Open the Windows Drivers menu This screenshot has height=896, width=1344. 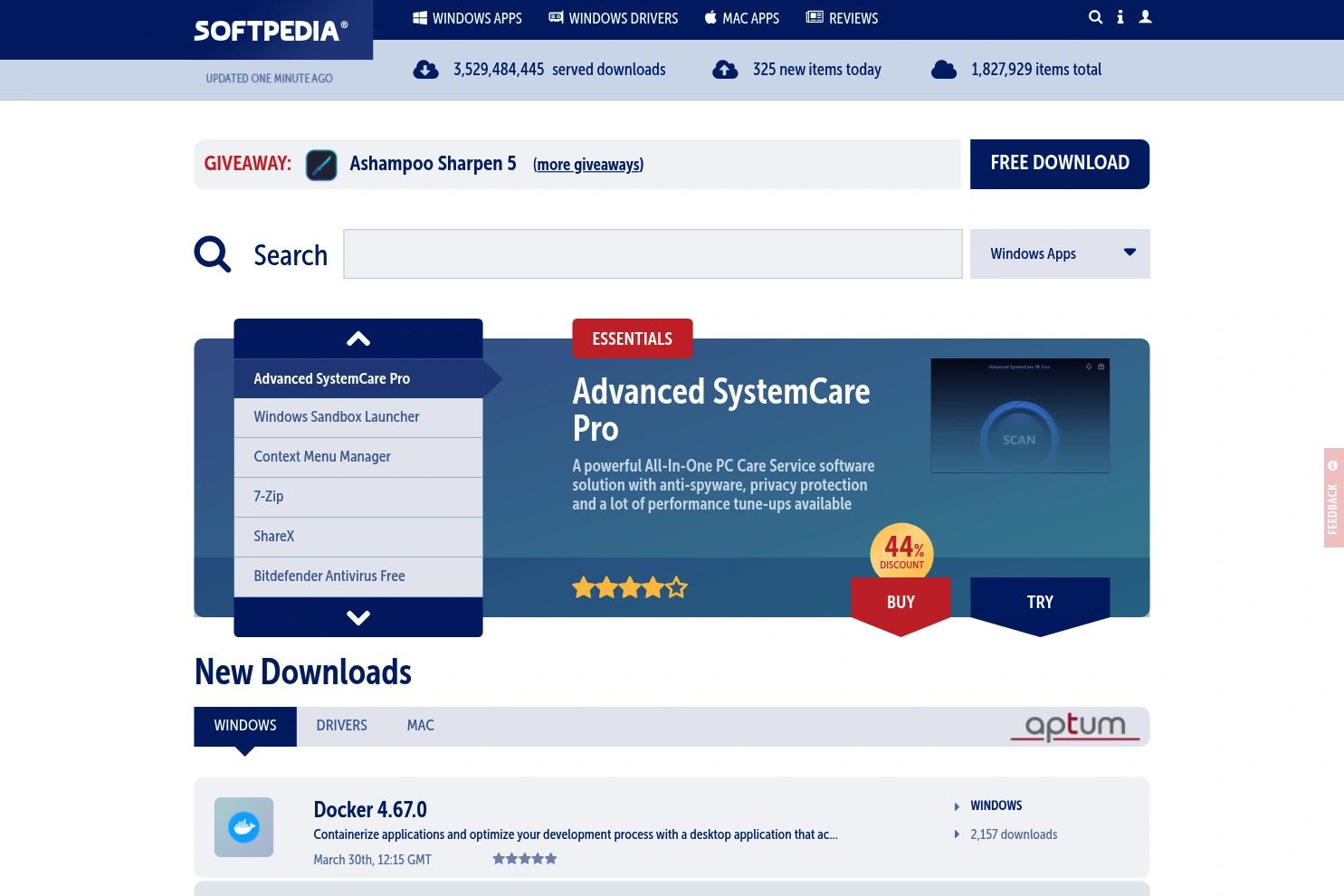pyautogui.click(x=614, y=18)
